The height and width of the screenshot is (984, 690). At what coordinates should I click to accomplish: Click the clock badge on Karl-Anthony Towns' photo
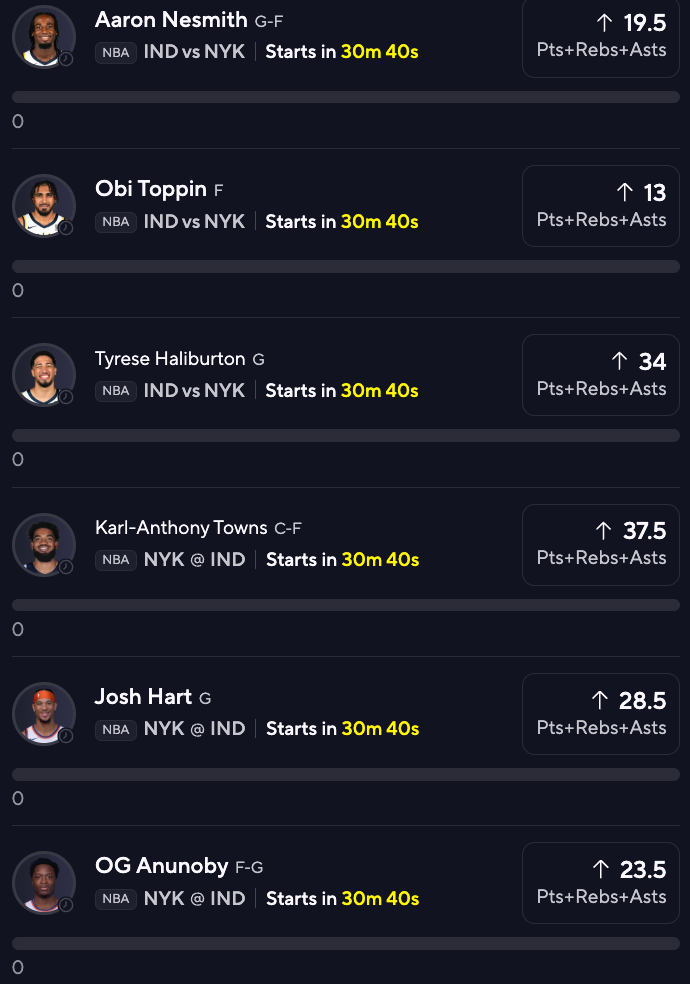point(66,567)
